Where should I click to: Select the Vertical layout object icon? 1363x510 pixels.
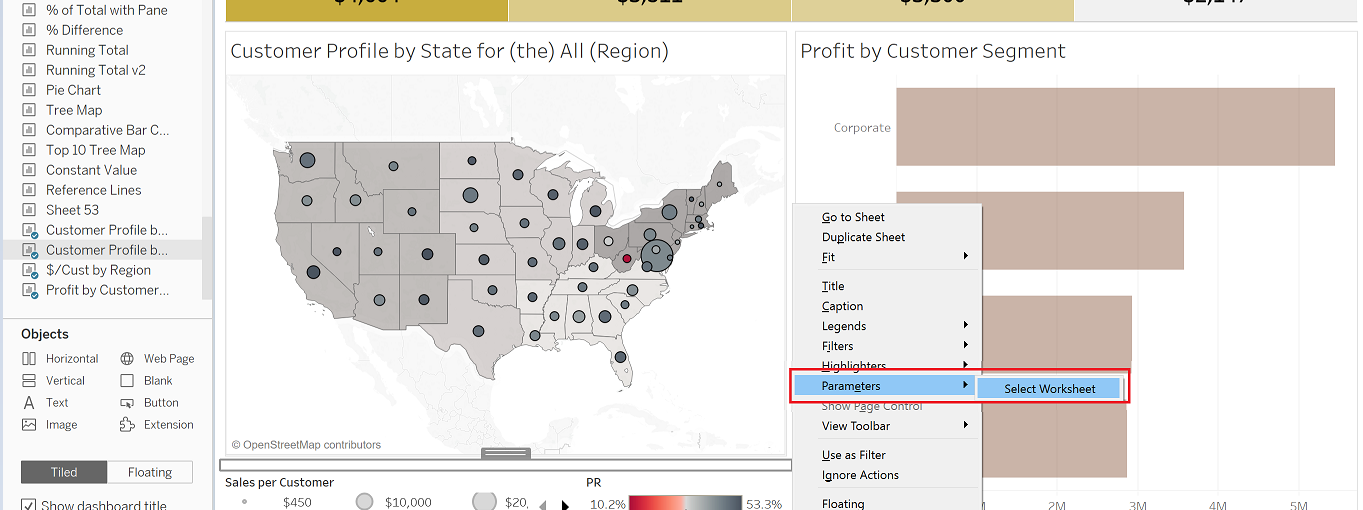pos(29,381)
